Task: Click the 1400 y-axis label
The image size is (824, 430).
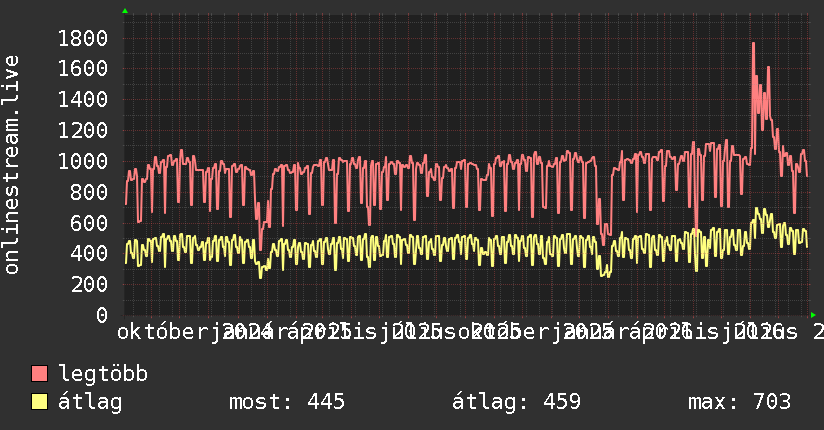Action: [x=83, y=100]
